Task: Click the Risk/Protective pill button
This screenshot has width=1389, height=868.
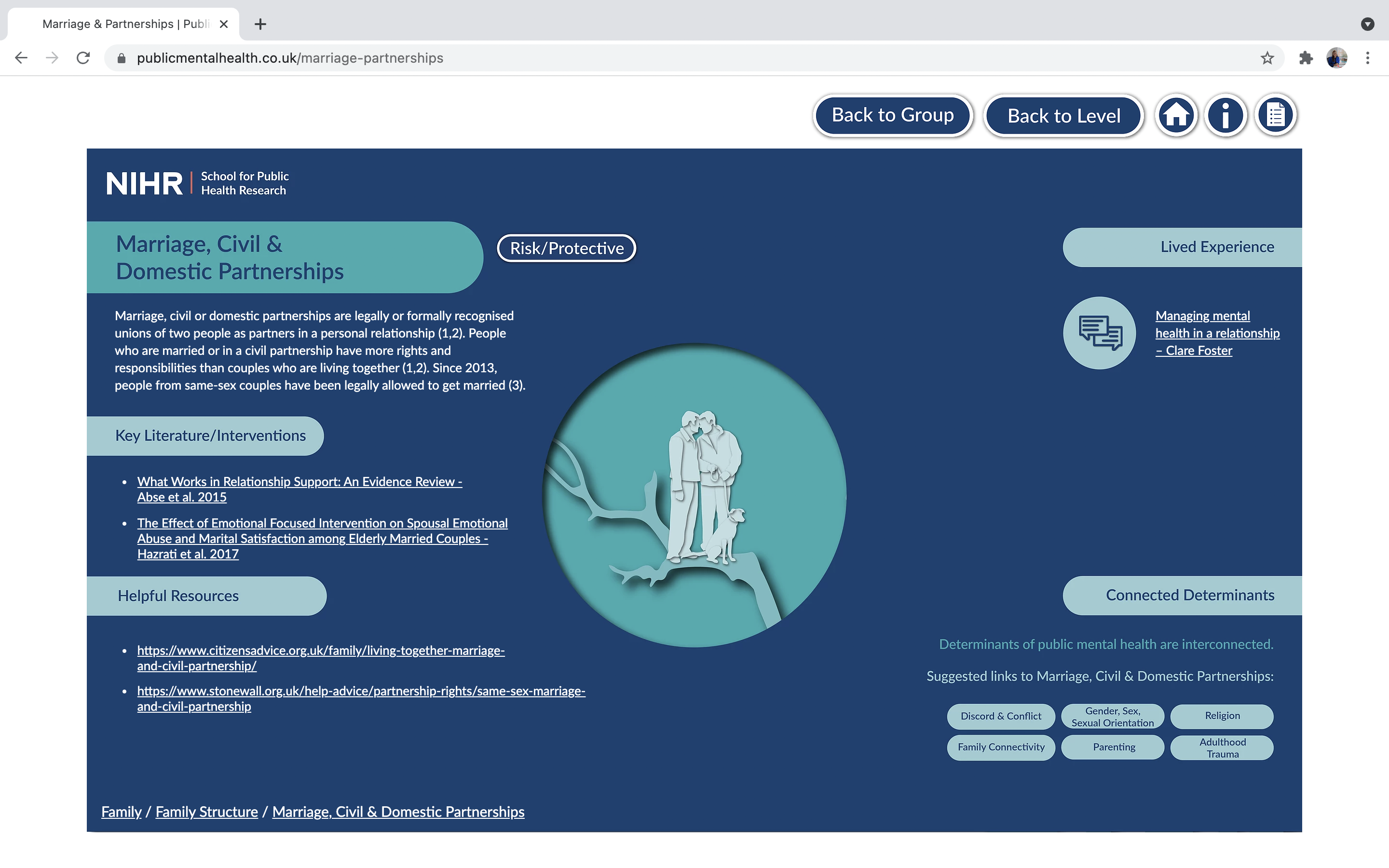Action: click(x=567, y=248)
